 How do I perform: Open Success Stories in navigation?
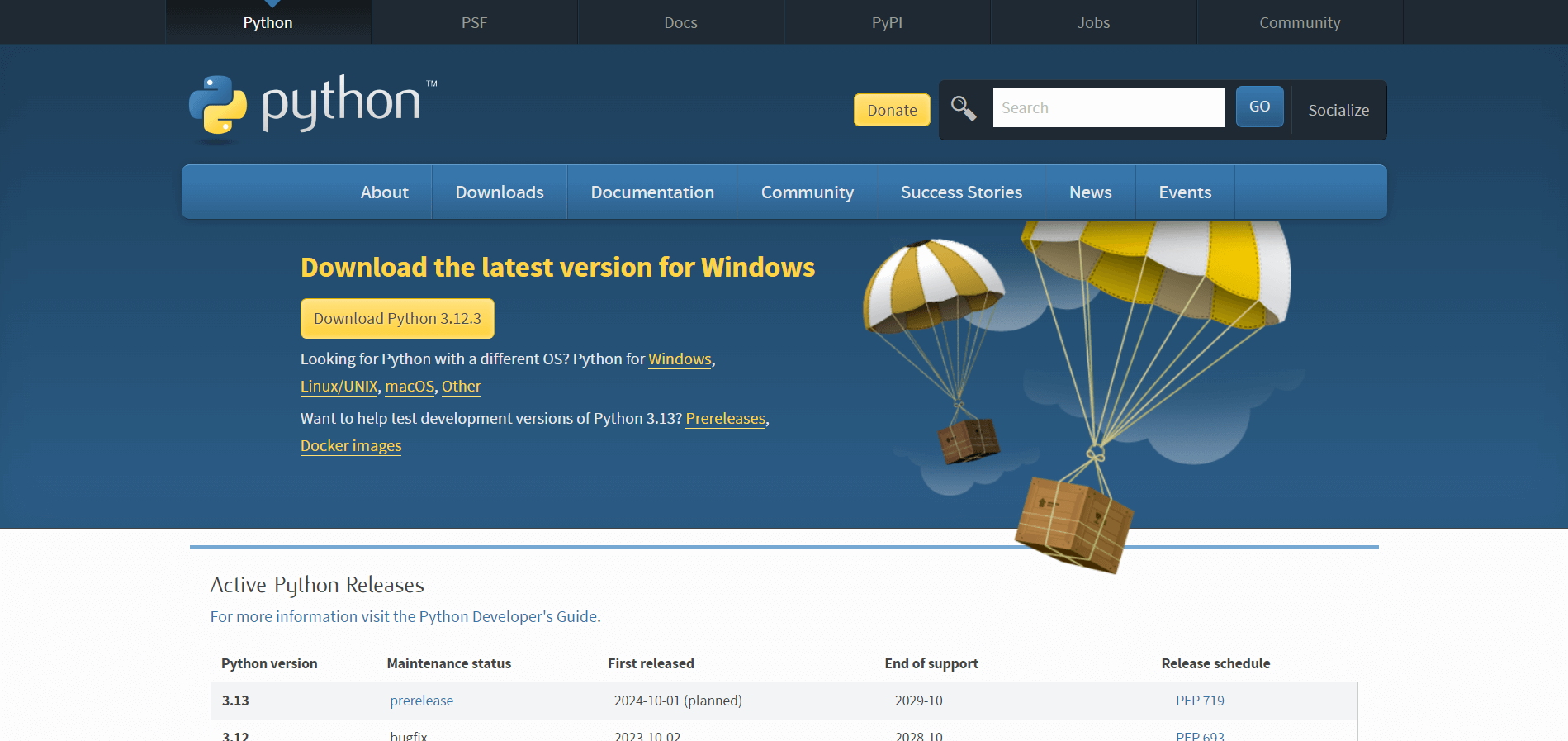click(x=961, y=192)
